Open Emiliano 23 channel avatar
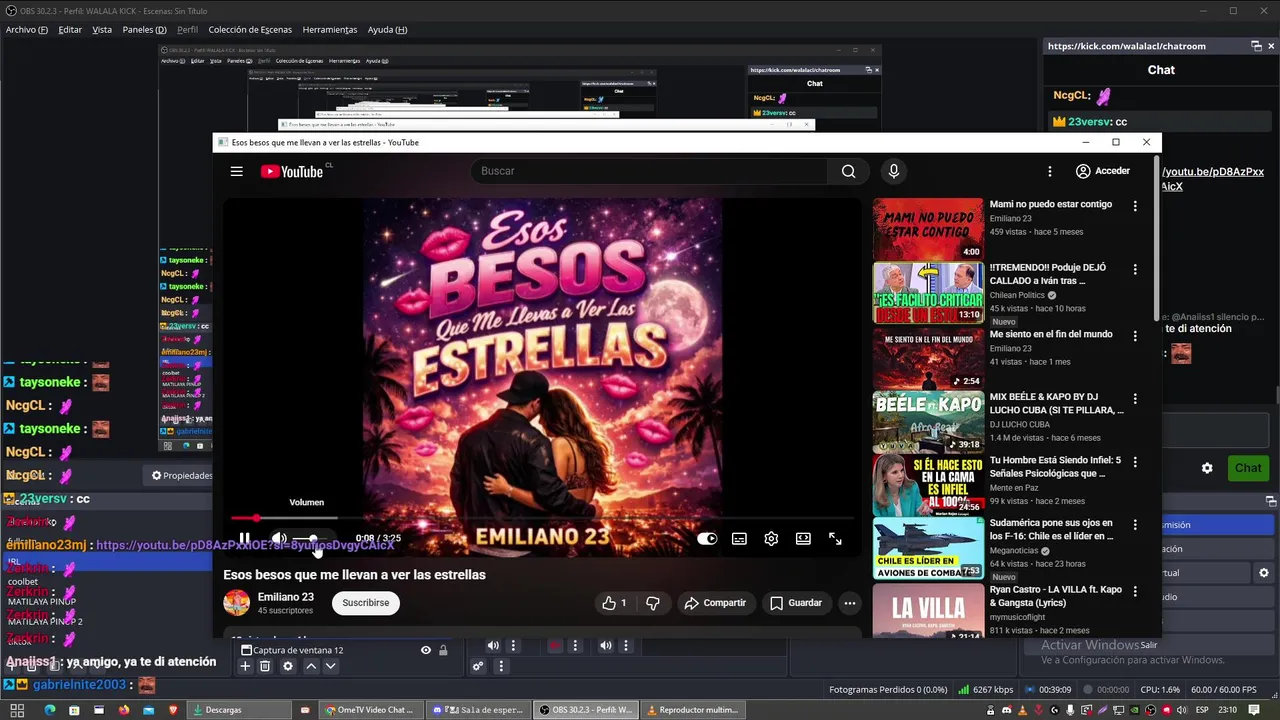 pyautogui.click(x=236, y=602)
